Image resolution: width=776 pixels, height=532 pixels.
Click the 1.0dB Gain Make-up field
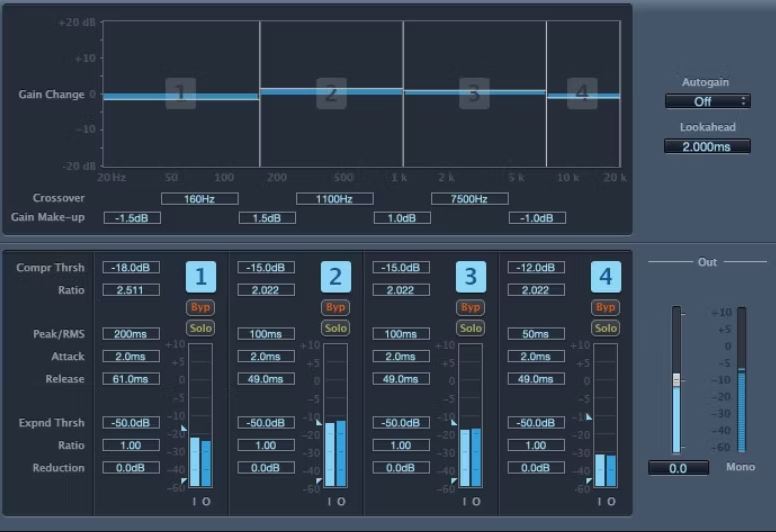click(402, 218)
